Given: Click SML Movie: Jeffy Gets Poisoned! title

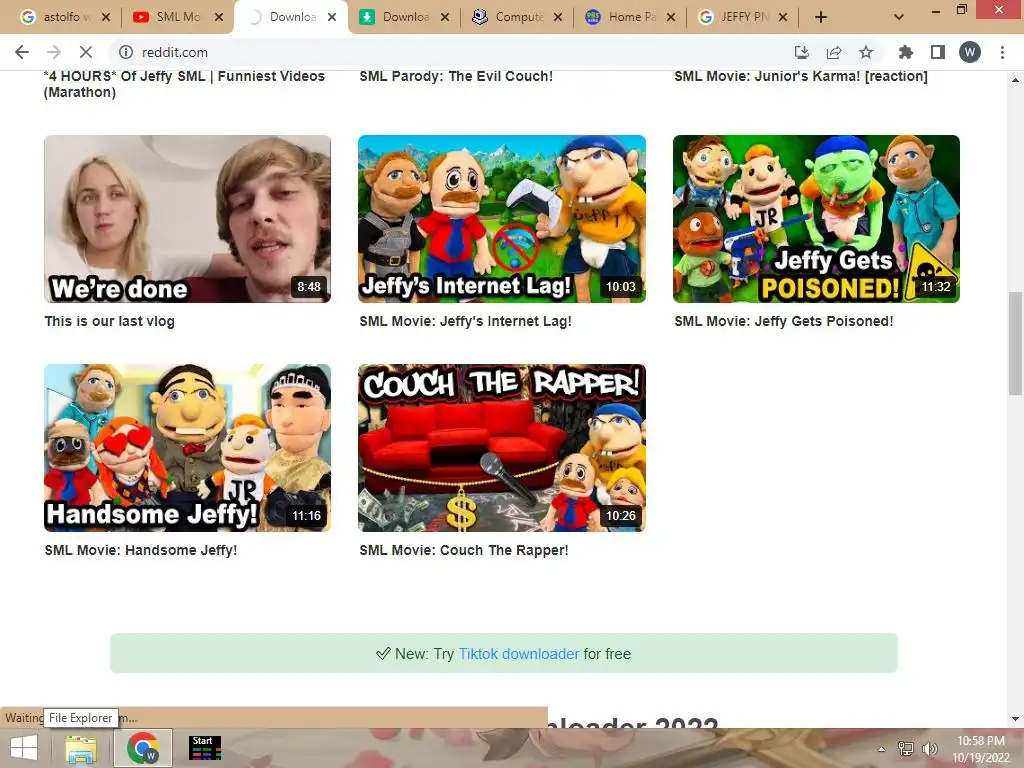Looking at the screenshot, I should point(784,321).
